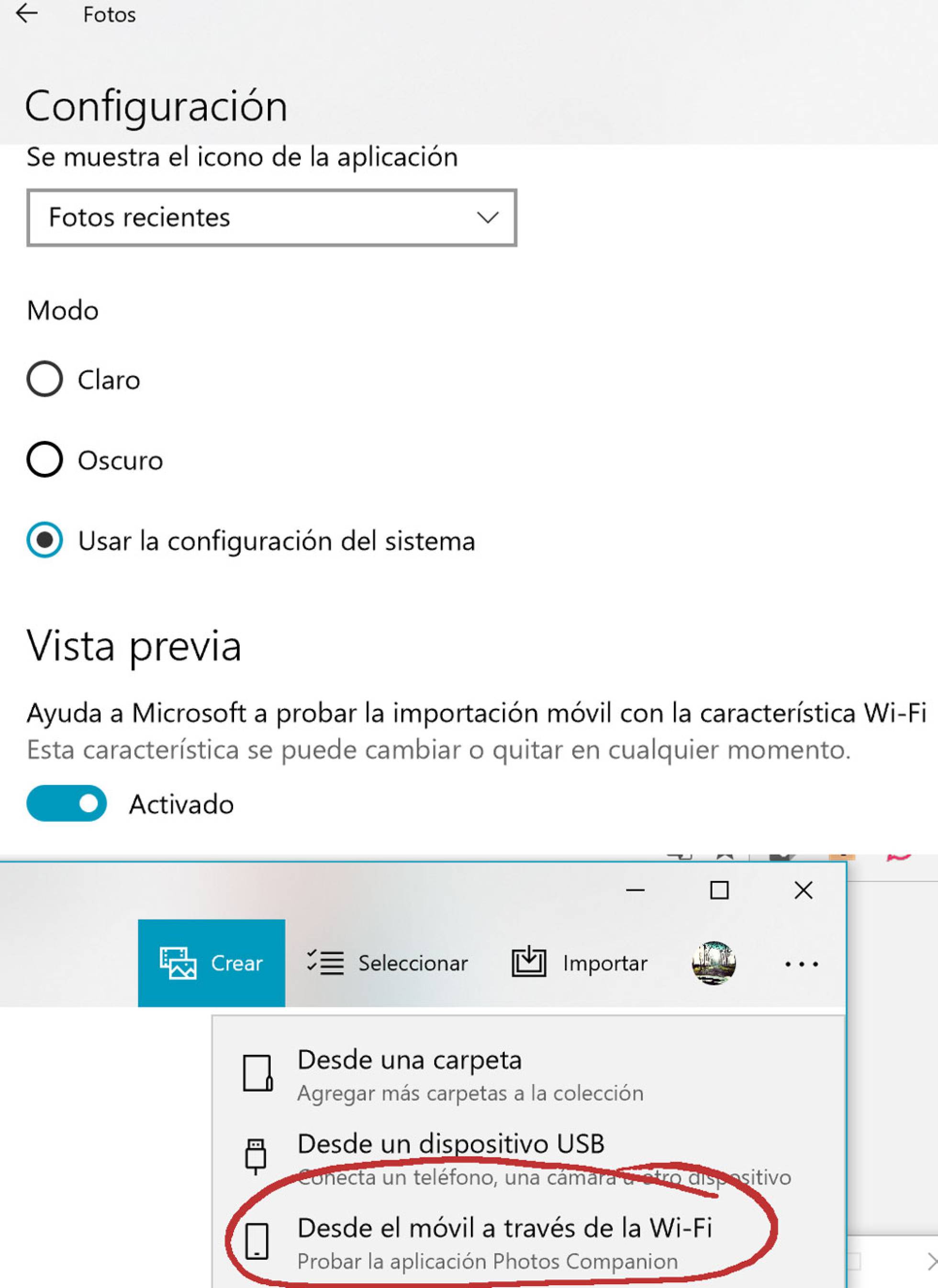Click the circular user profile picture

pos(714,963)
